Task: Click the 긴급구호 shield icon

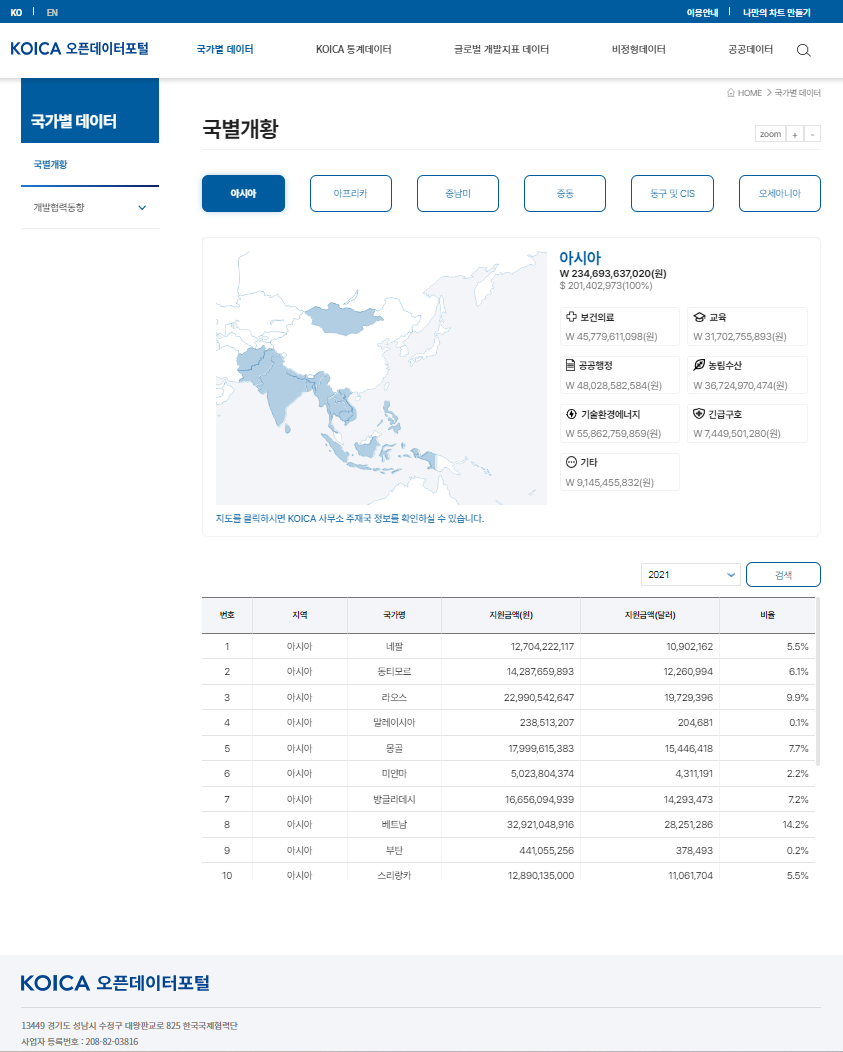Action: pyautogui.click(x=699, y=414)
